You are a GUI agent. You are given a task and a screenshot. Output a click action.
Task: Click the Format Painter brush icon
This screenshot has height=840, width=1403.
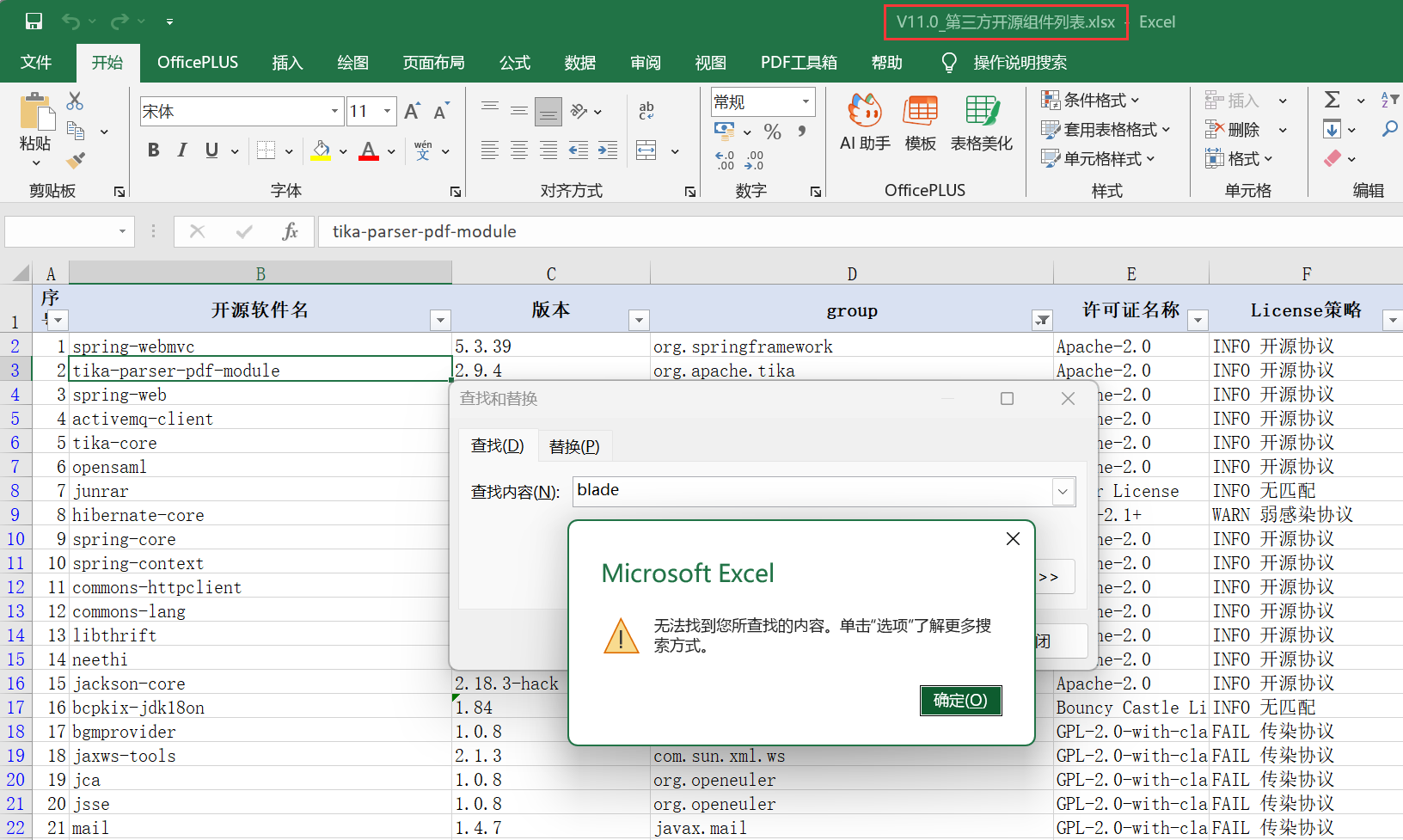click(76, 161)
